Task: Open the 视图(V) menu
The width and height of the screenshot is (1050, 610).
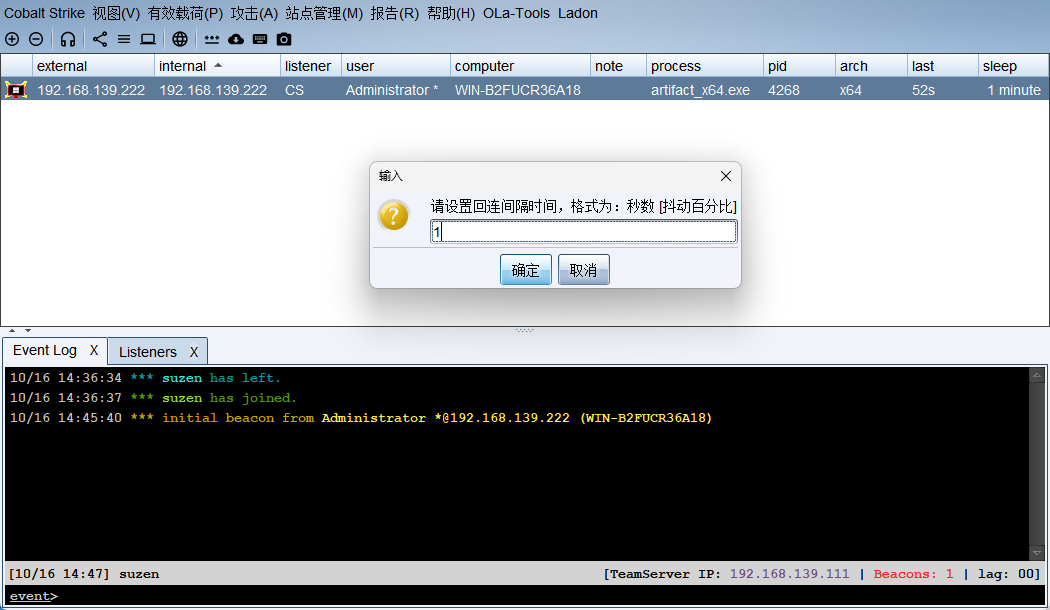Action: (x=117, y=13)
